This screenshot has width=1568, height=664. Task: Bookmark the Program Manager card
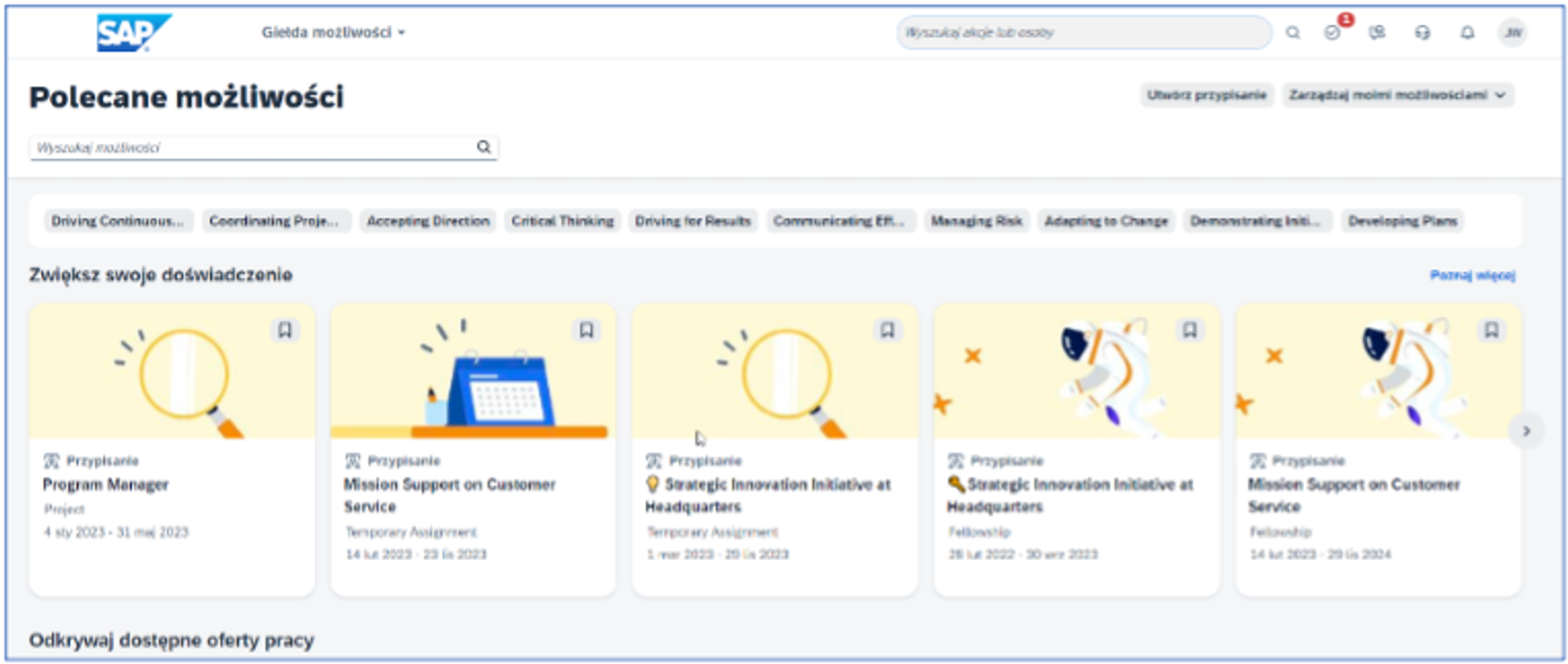coord(284,330)
